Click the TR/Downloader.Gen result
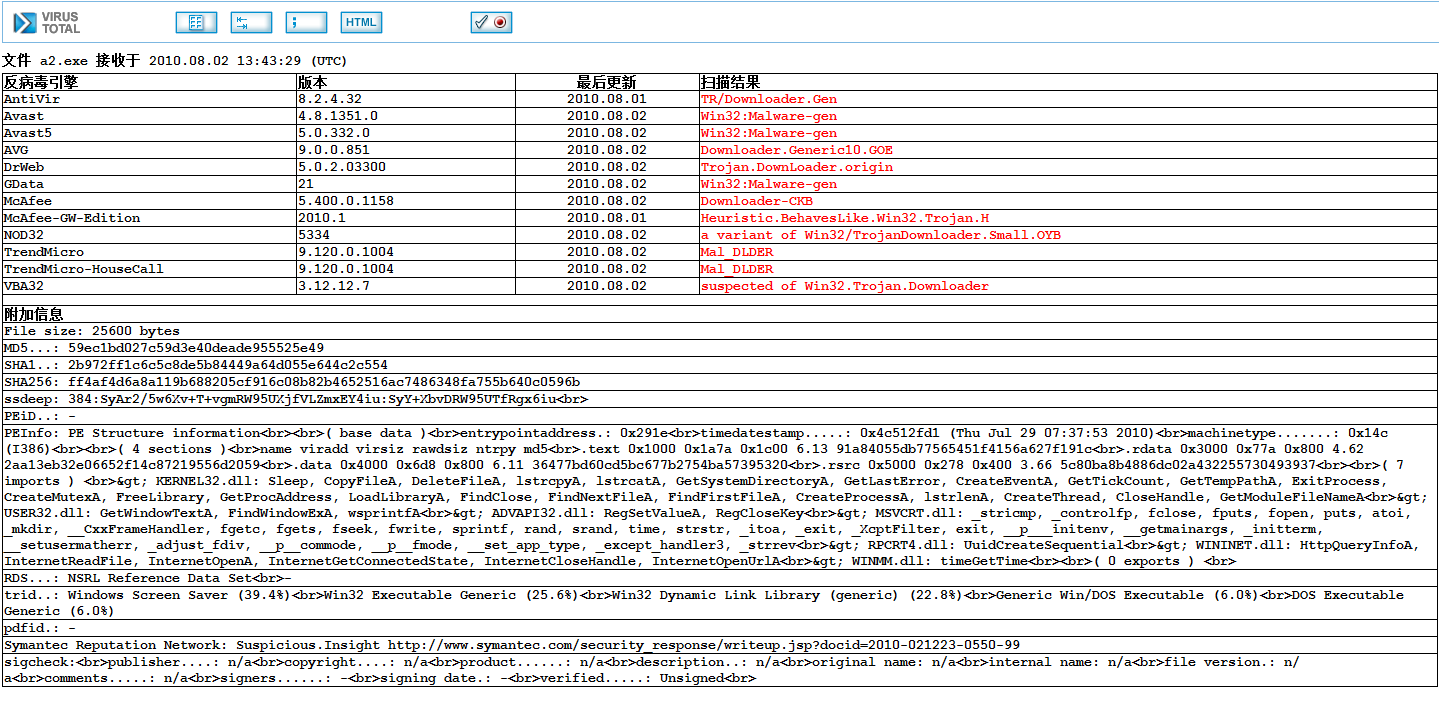The width and height of the screenshot is (1439, 709). tap(769, 100)
